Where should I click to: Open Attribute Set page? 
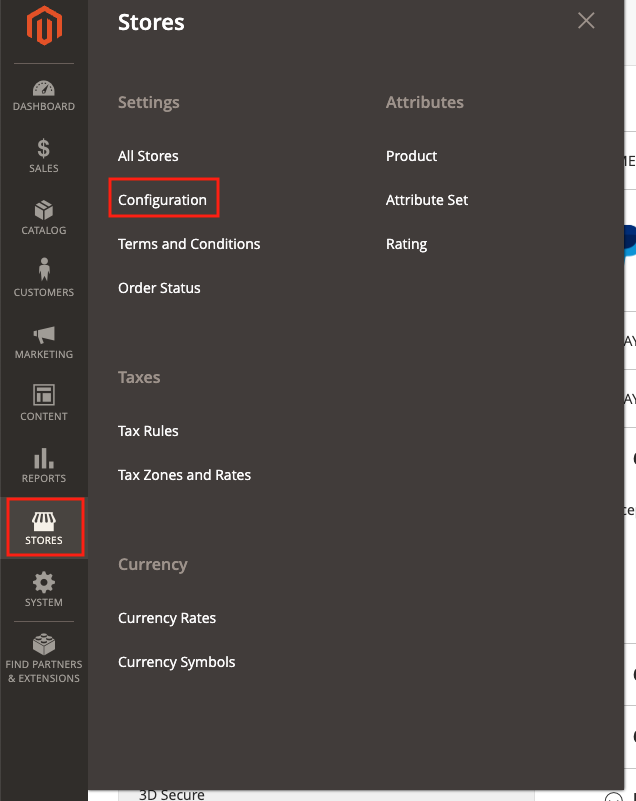tap(427, 200)
